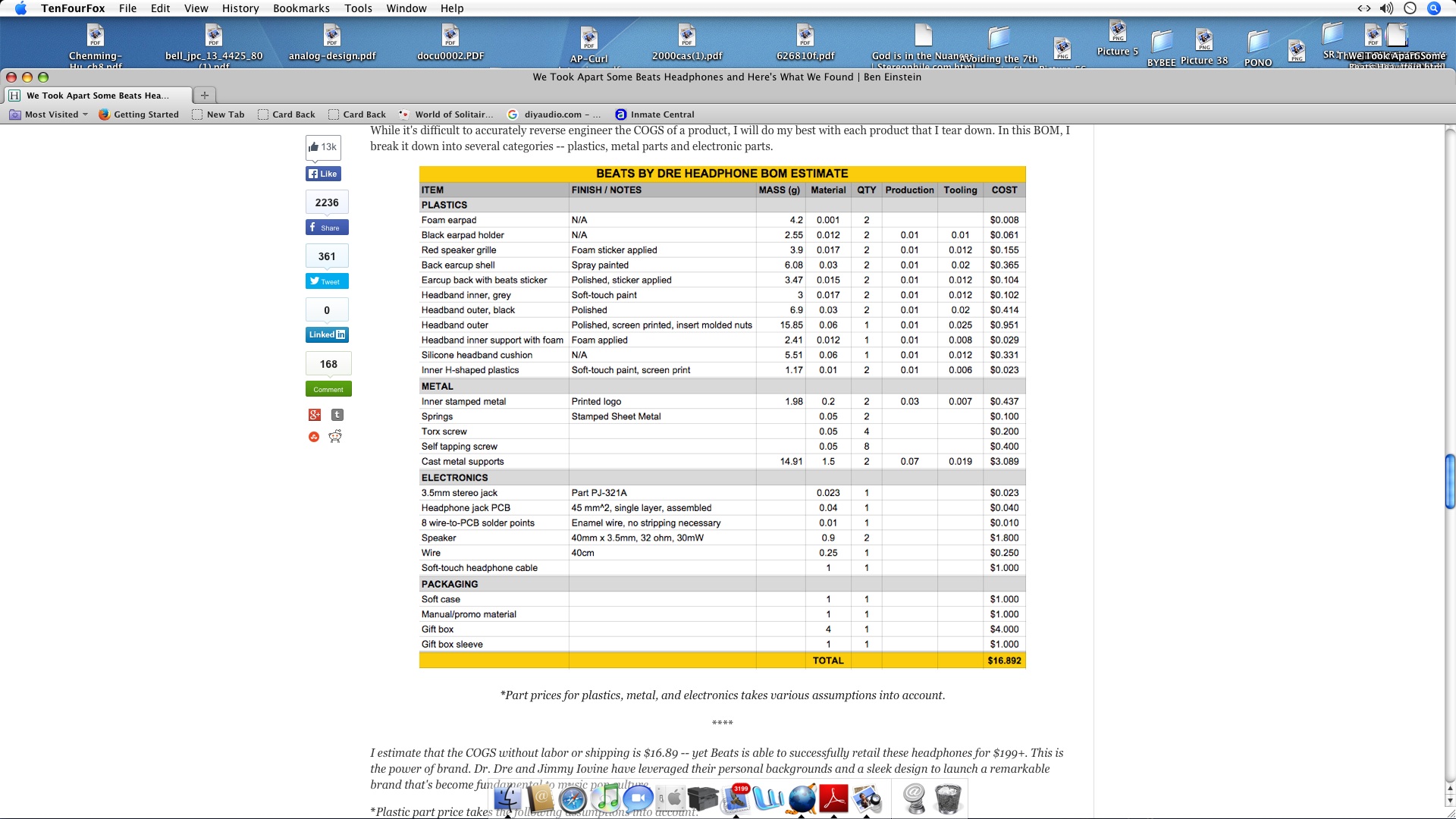Click the scrollbar down arrow
The height and width of the screenshot is (819, 1456).
click(x=1450, y=800)
